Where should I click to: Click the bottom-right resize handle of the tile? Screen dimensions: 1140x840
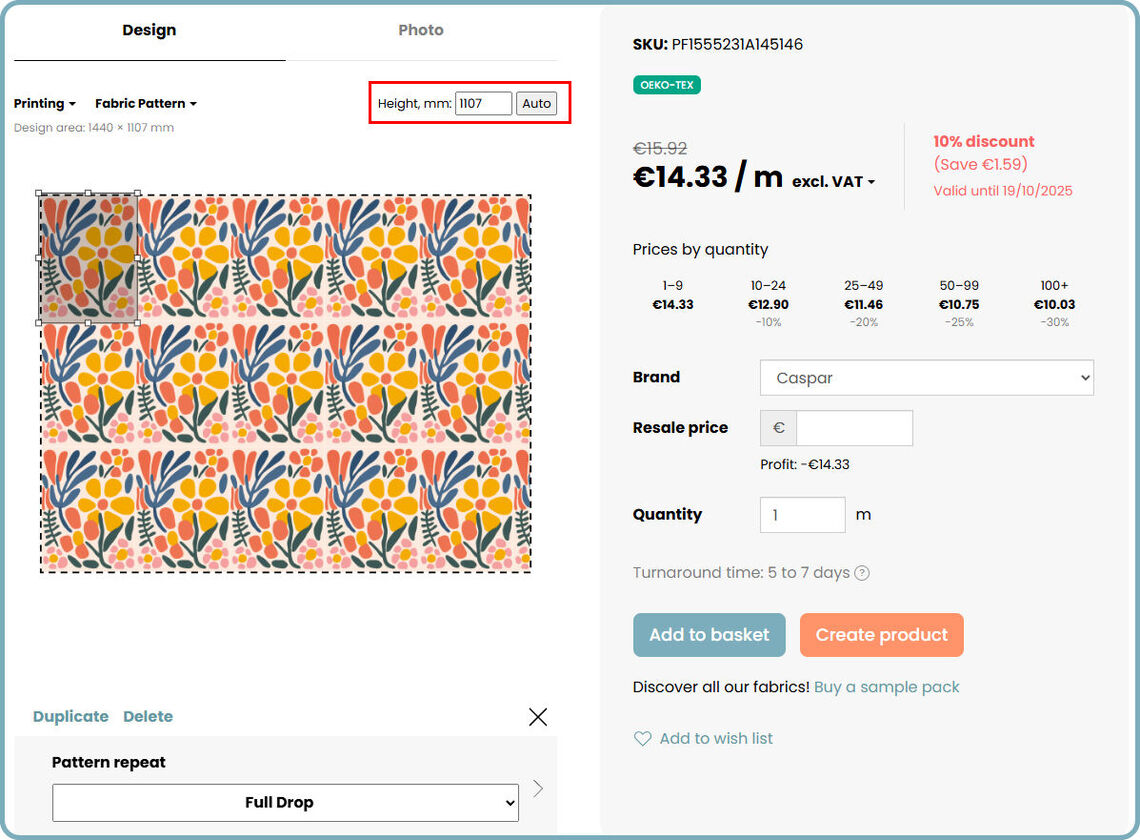(x=137, y=322)
